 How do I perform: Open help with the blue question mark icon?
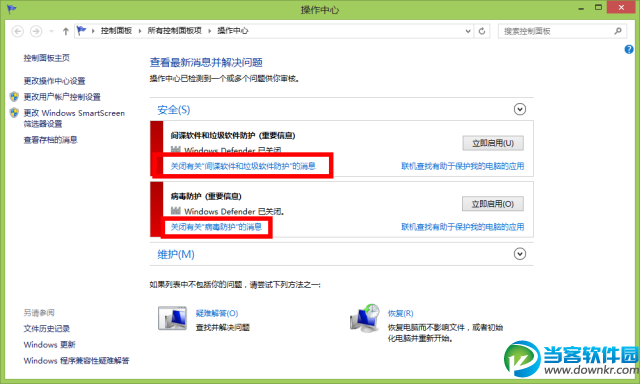point(629,49)
